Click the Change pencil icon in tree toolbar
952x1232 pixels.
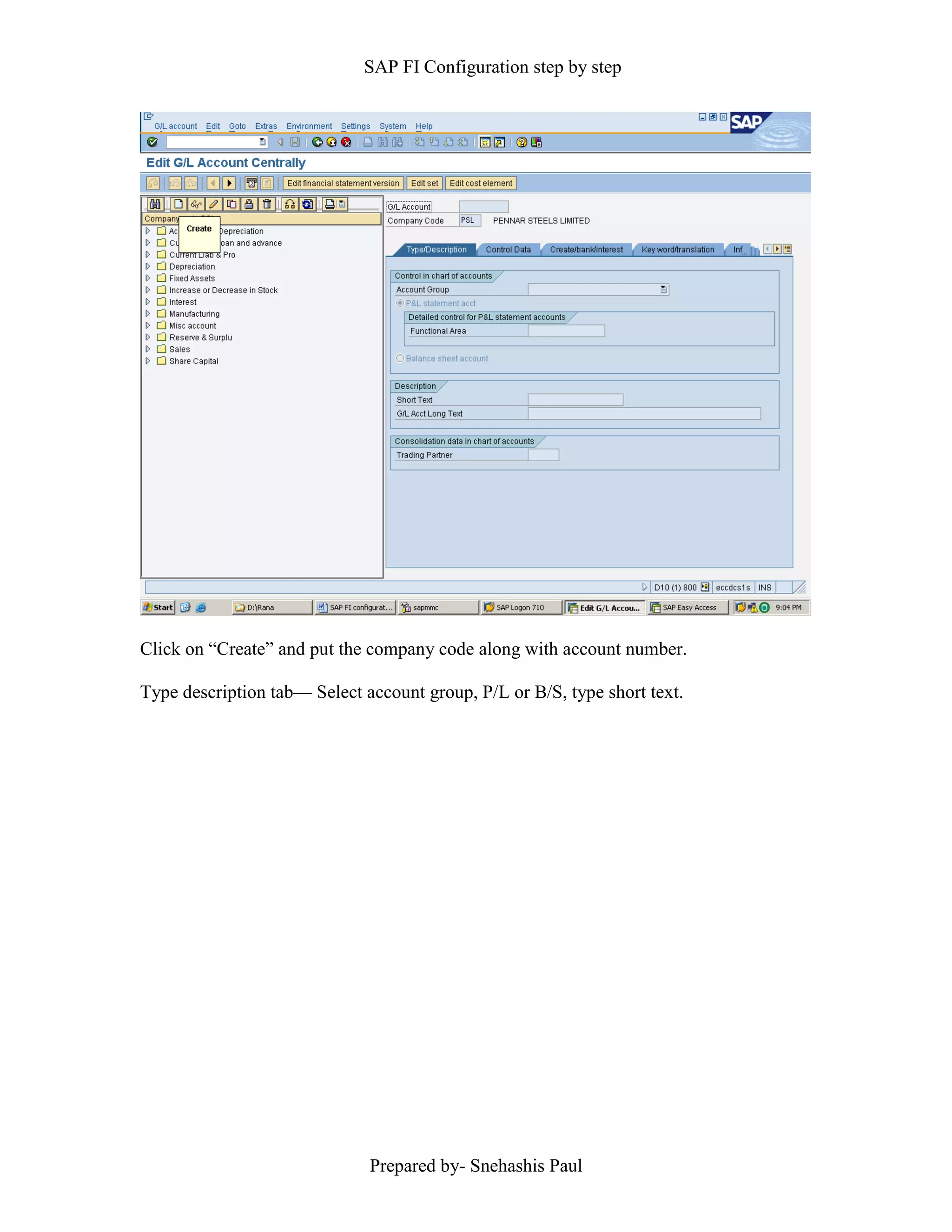coord(214,204)
